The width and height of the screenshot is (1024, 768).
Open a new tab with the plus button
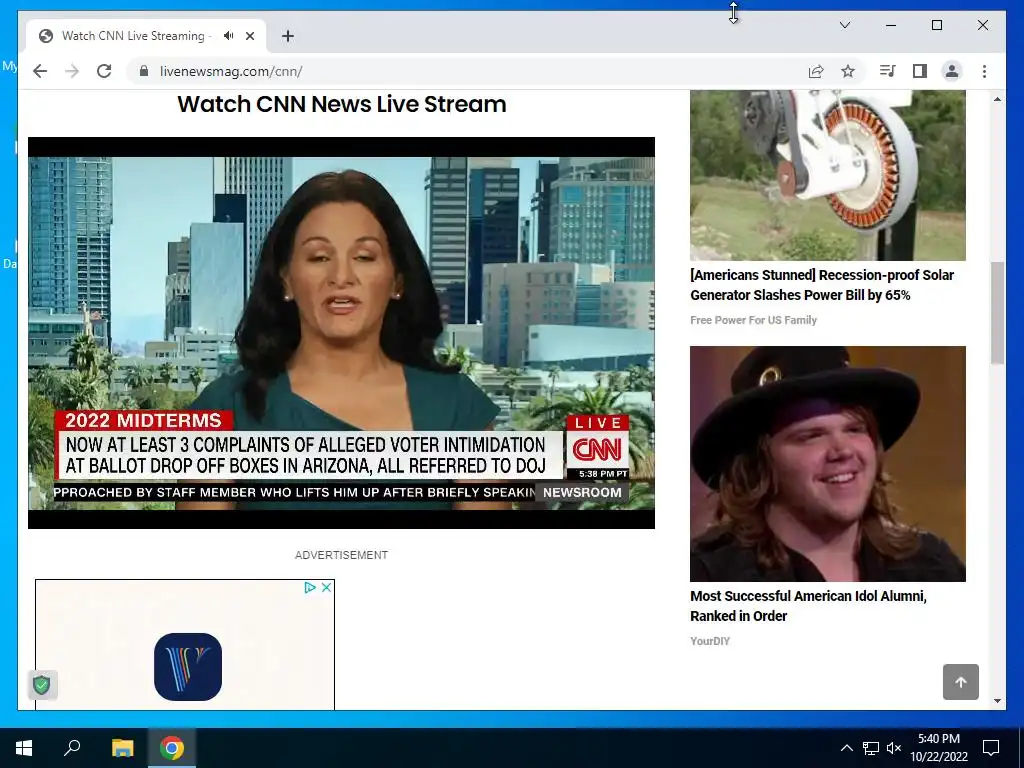pos(287,36)
